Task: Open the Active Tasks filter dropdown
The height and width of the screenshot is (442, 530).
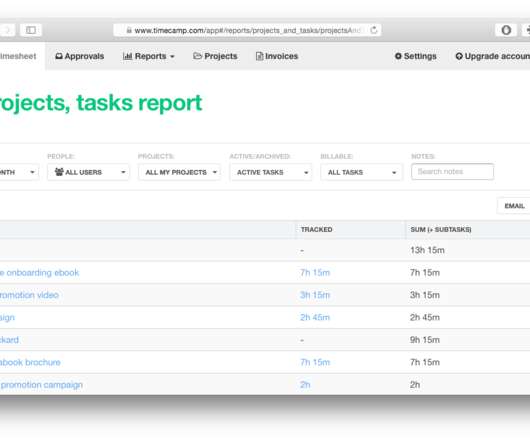Action: click(270, 172)
